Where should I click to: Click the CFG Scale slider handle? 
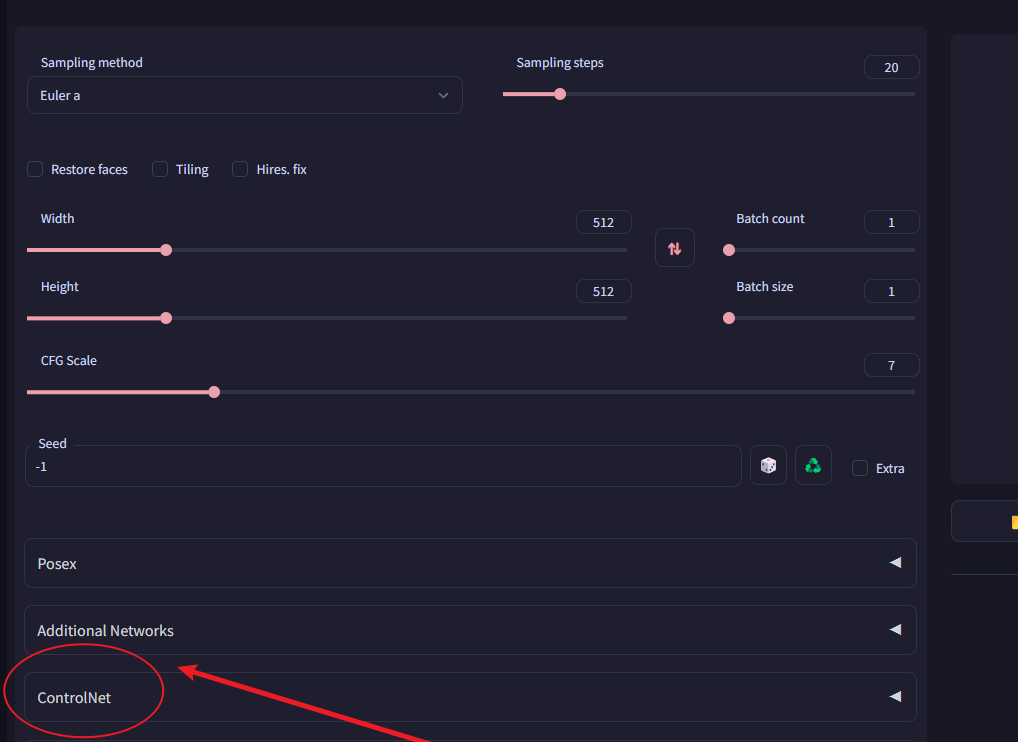214,392
